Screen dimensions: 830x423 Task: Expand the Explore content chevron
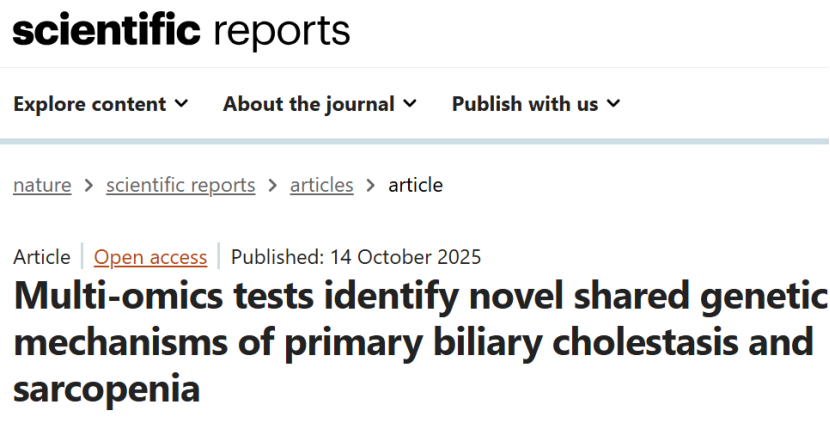182,104
